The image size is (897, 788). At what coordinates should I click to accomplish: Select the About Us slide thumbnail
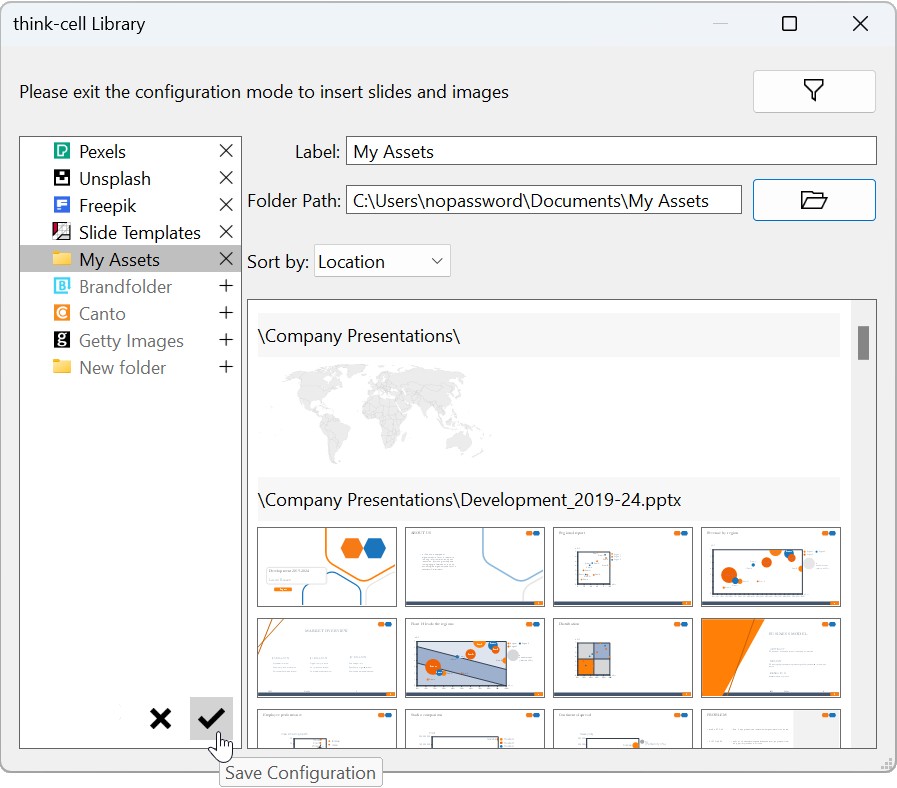pyautogui.click(x=475, y=567)
